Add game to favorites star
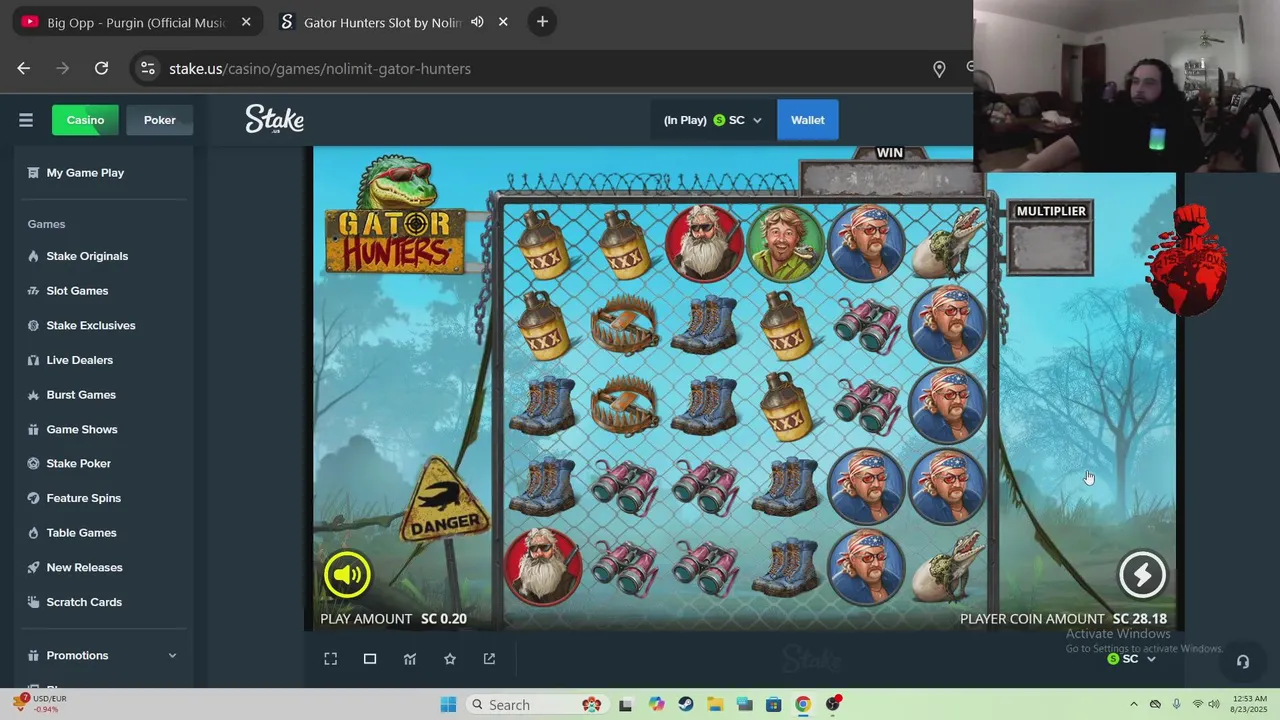Viewport: 1280px width, 720px height. (x=450, y=659)
